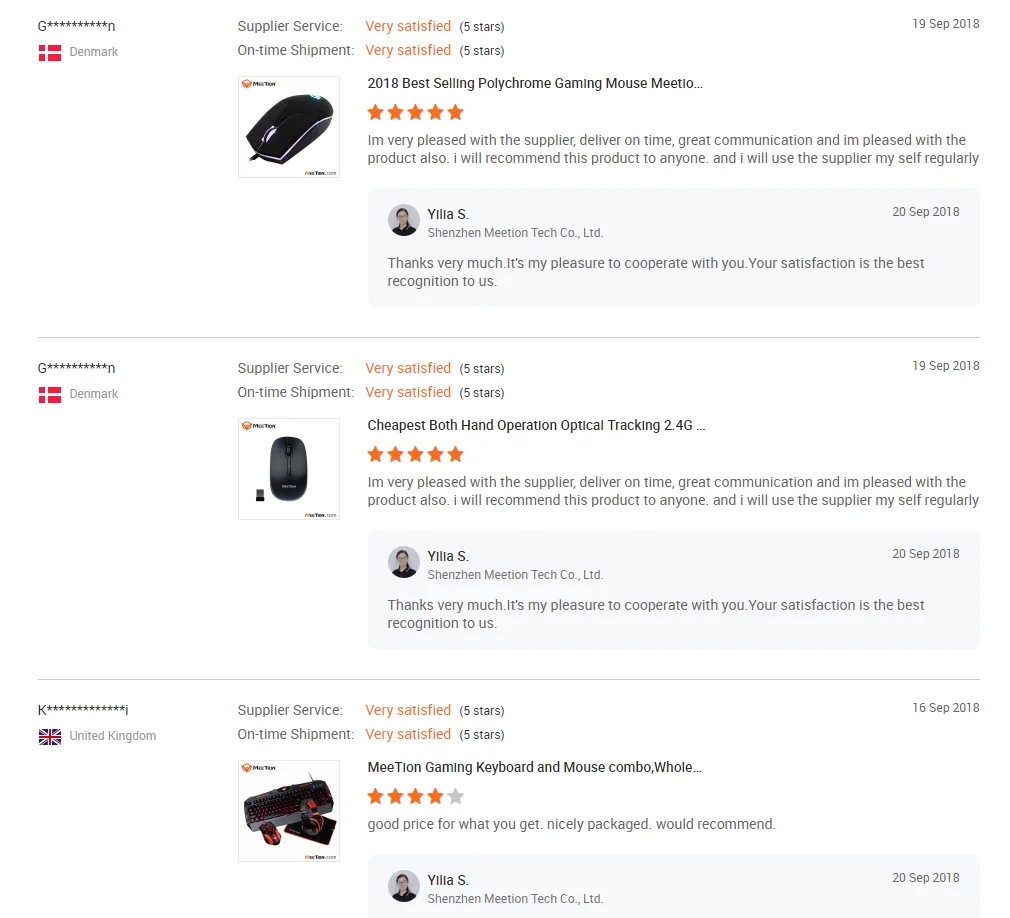
Task: Click the 'Yilia S.' name in the keyboard combo reply
Action: tap(448, 880)
